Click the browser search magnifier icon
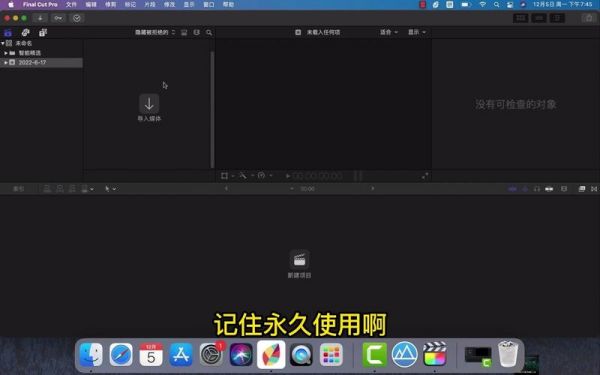The width and height of the screenshot is (600, 375). 209,33
